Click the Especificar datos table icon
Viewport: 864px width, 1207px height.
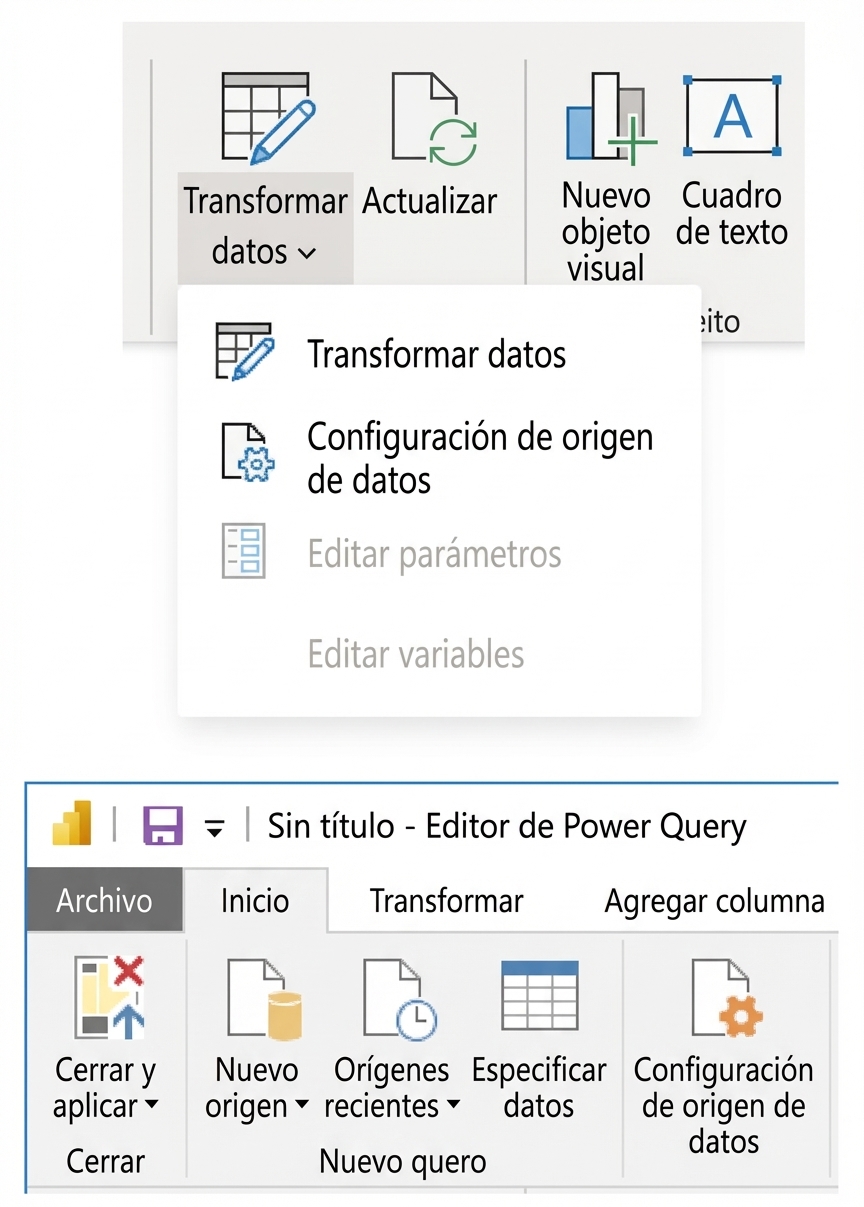tap(540, 998)
